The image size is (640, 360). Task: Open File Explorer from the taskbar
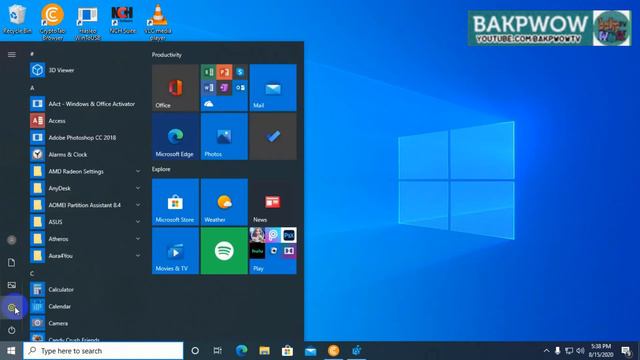coord(264,351)
